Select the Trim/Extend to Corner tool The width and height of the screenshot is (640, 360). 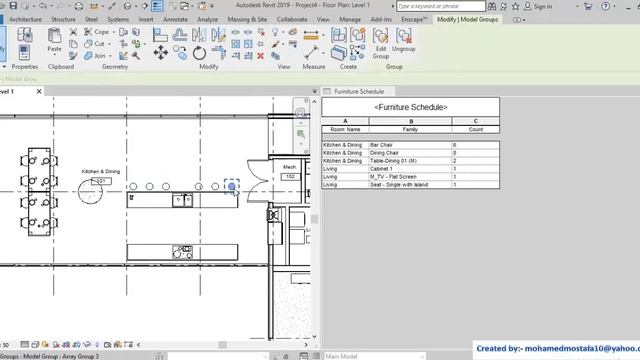pos(219,53)
